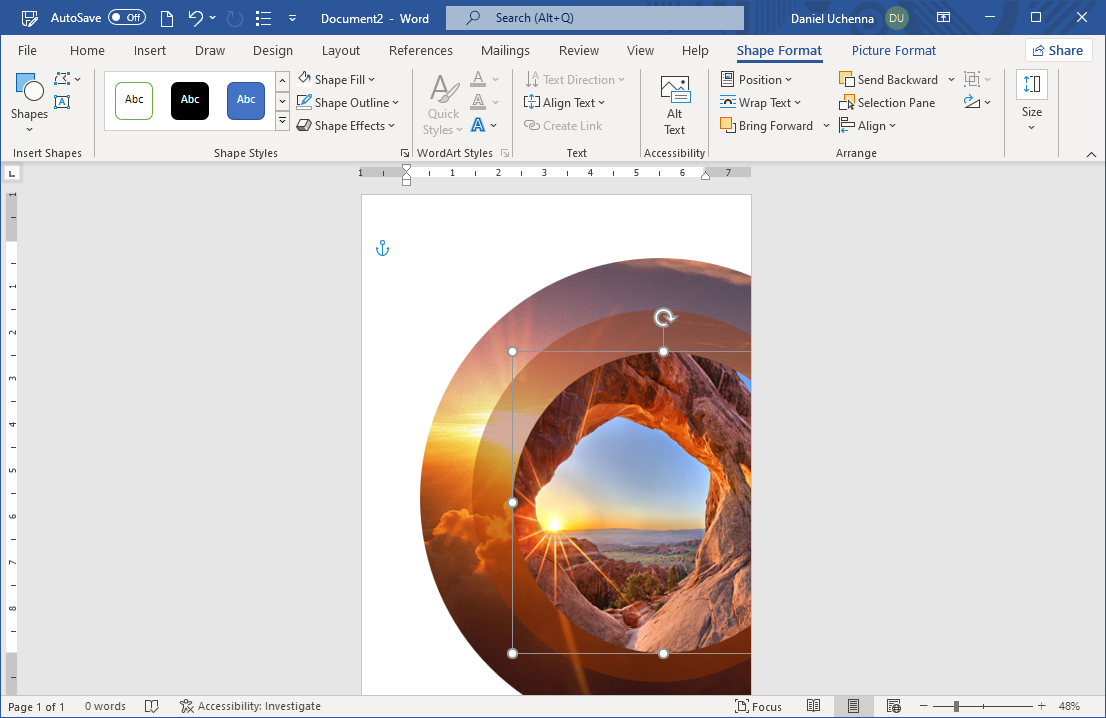
Task: Enable Web Layout view in status bar
Action: [x=893, y=706]
